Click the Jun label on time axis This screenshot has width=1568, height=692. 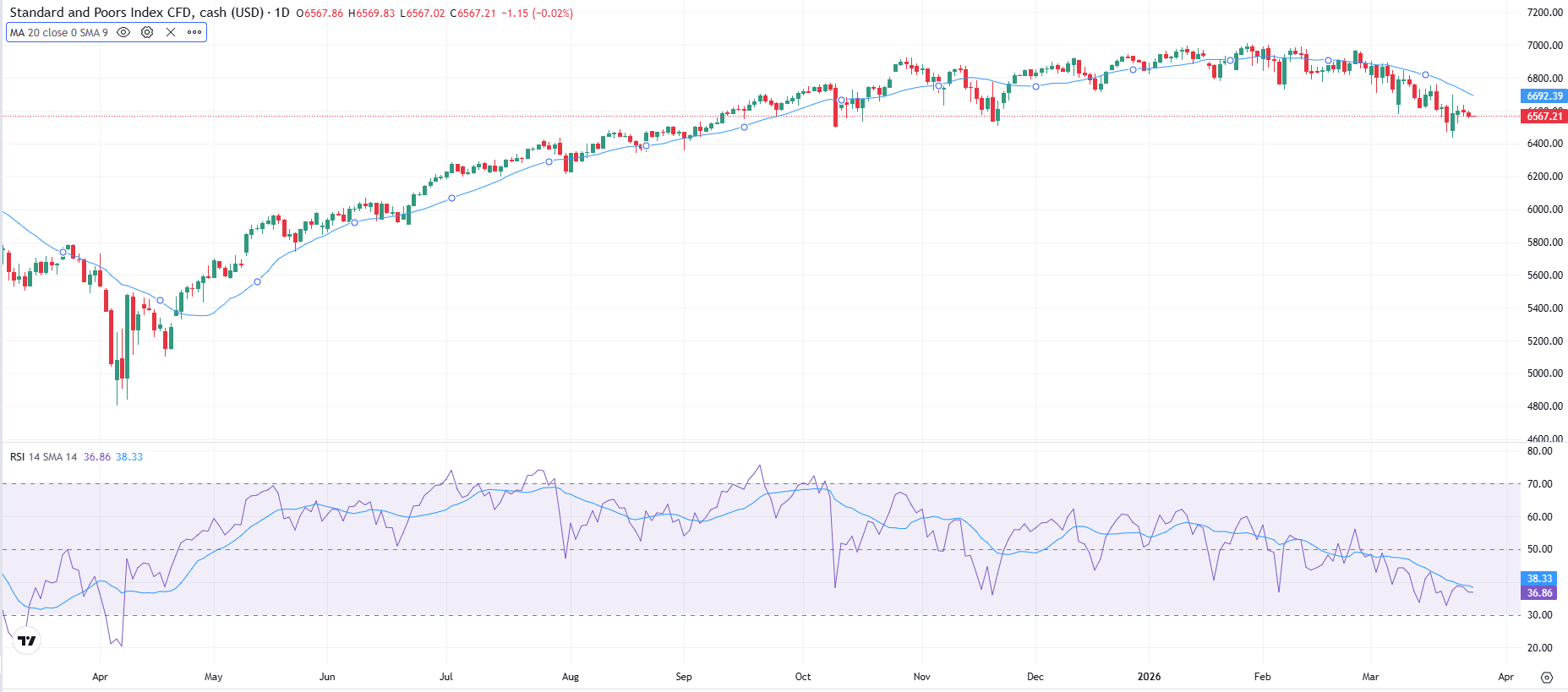point(327,677)
